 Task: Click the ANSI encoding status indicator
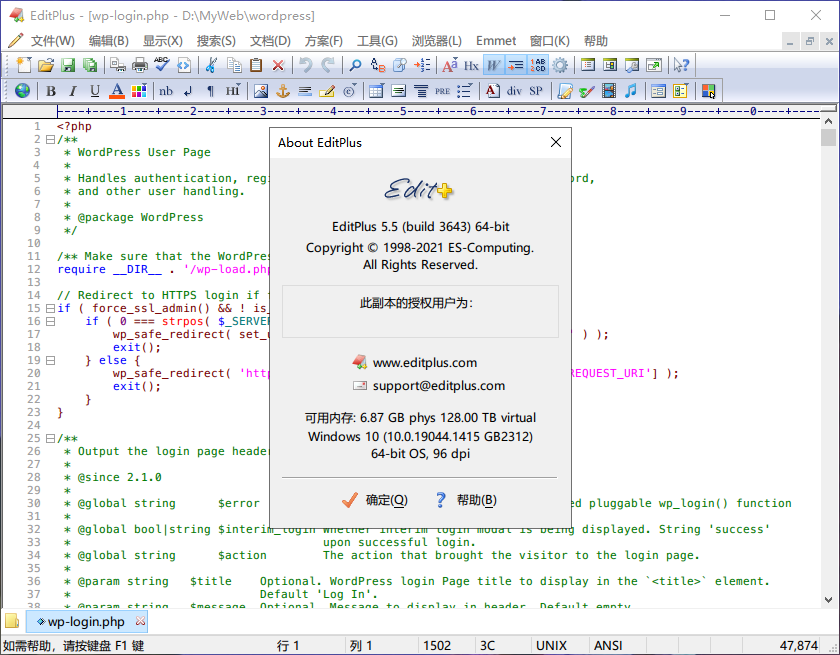pyautogui.click(x=608, y=645)
